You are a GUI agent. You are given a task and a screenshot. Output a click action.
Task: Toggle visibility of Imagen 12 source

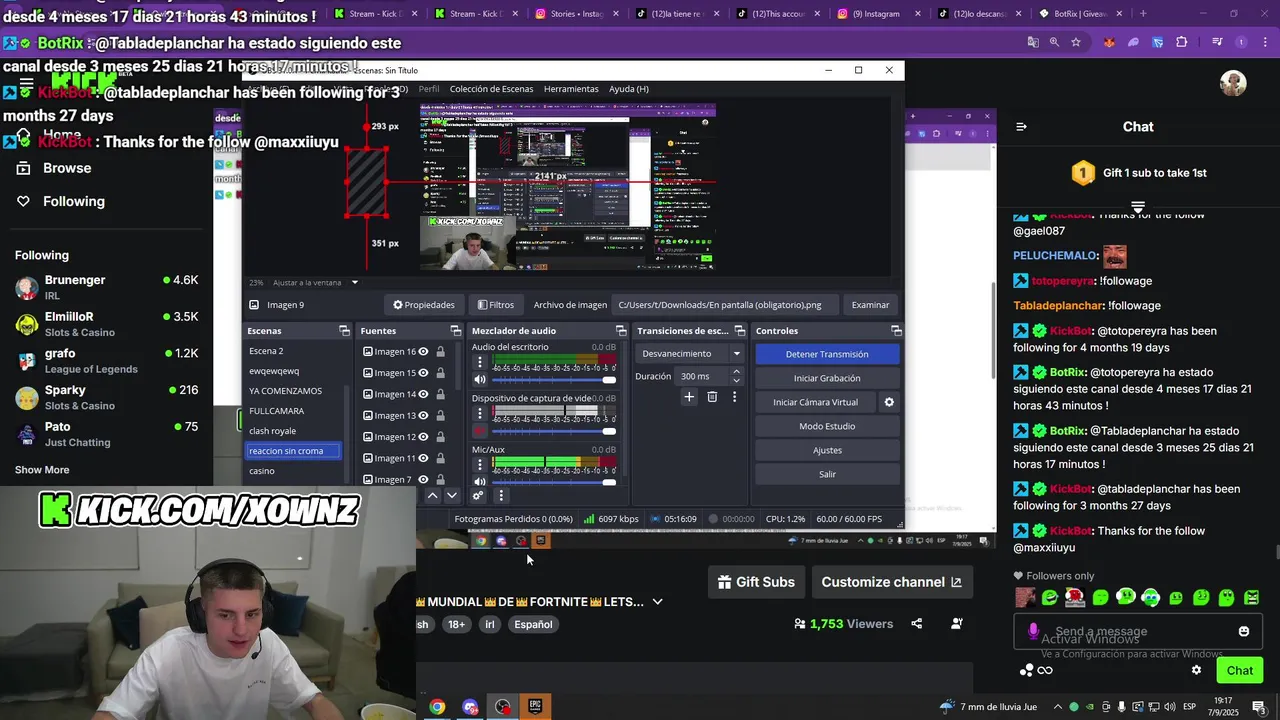pos(423,437)
